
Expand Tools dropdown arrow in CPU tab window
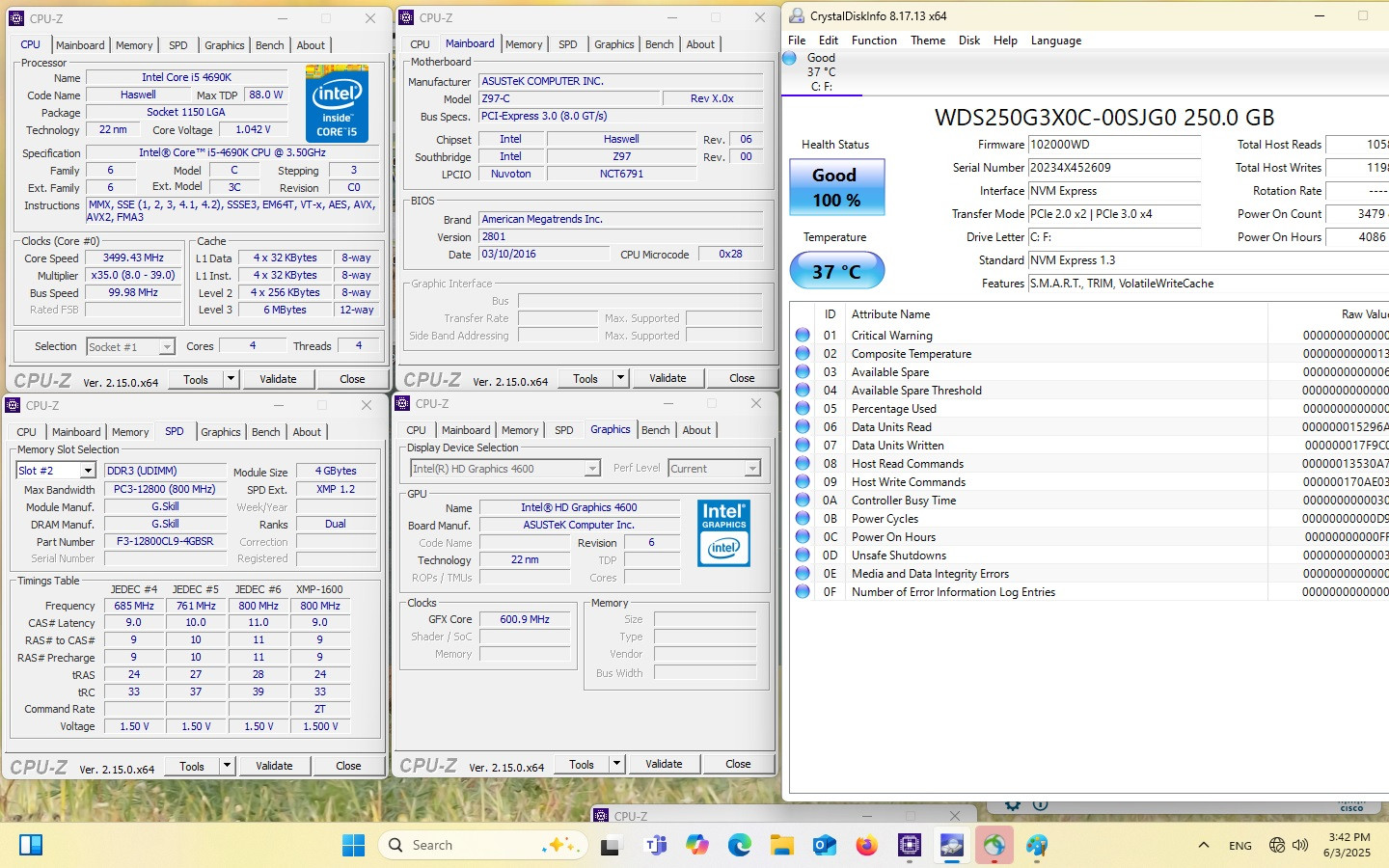(x=231, y=379)
